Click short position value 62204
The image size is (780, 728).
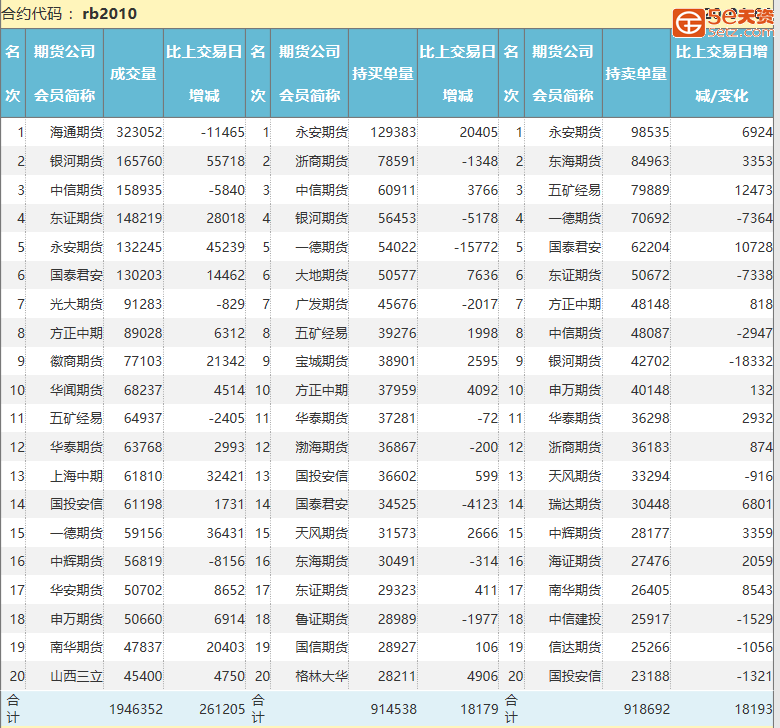coord(650,247)
